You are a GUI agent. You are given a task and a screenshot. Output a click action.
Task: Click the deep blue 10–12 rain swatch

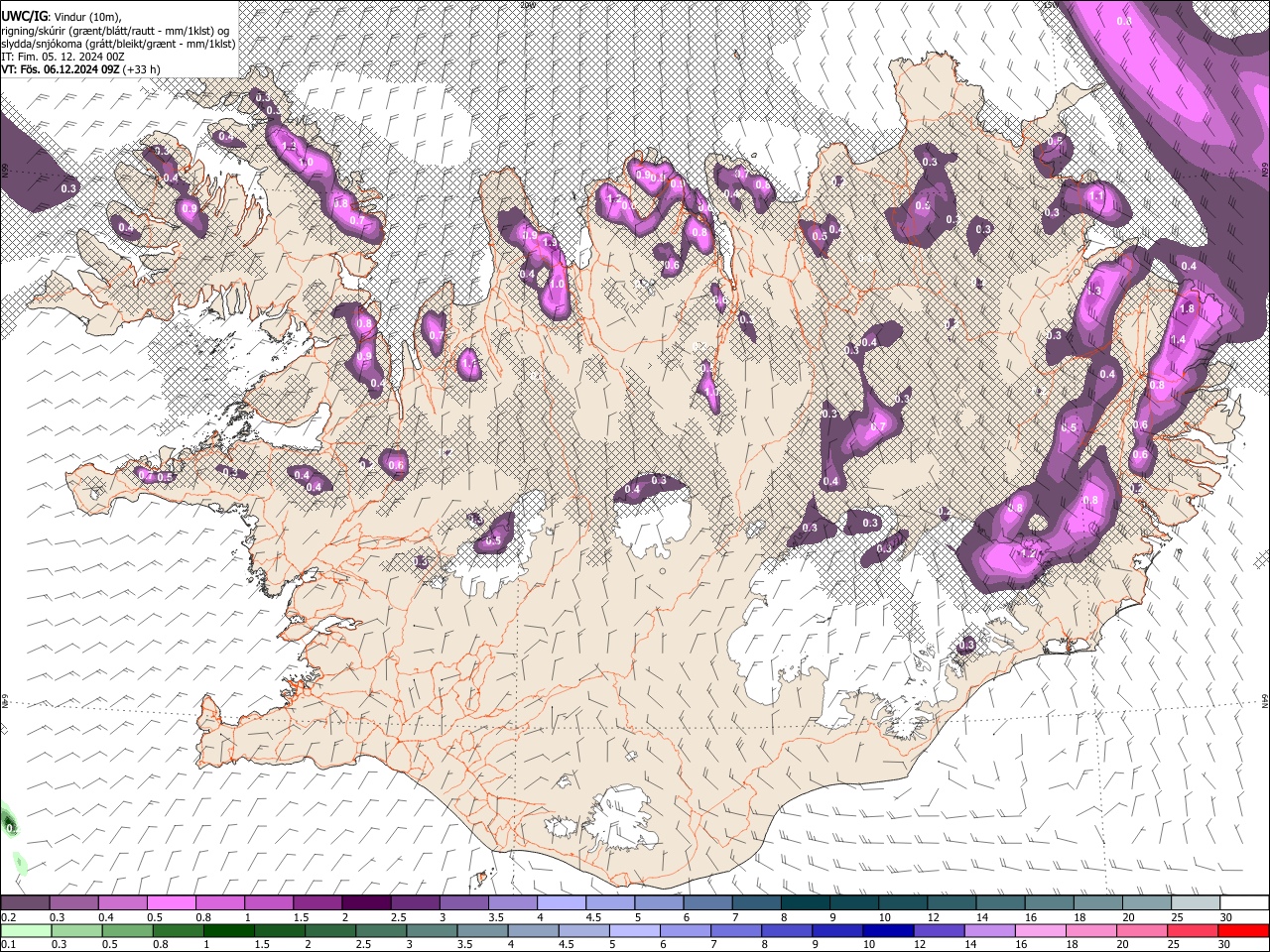[887, 930]
